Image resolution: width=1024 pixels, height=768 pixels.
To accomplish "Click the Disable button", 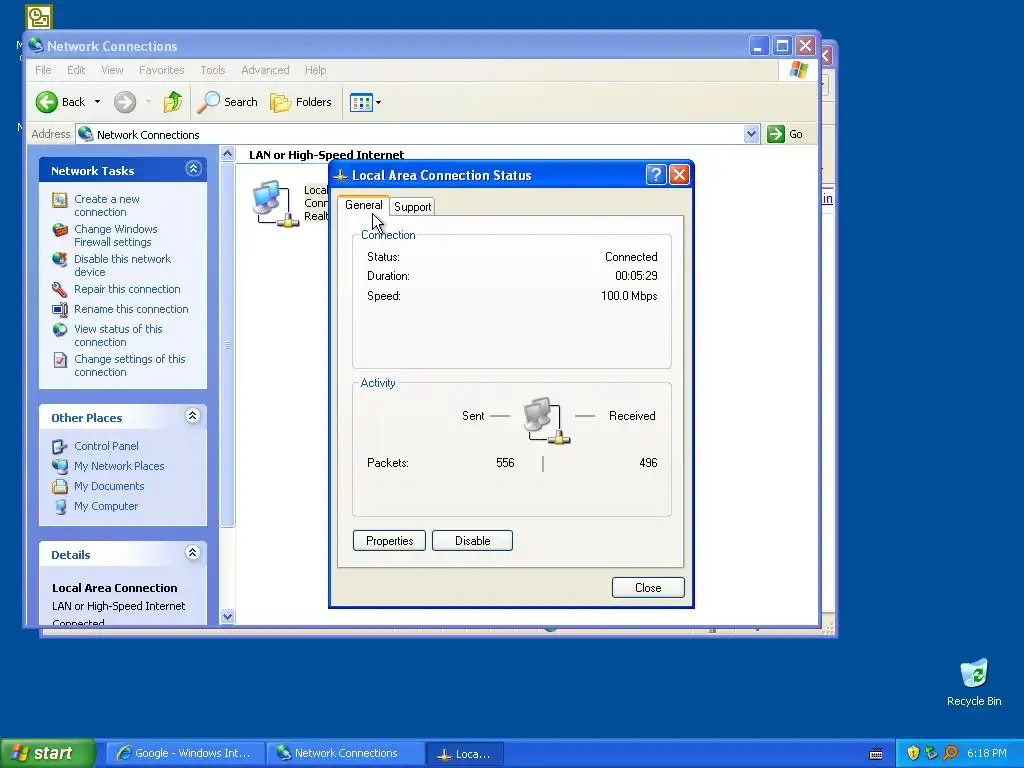I will [472, 541].
